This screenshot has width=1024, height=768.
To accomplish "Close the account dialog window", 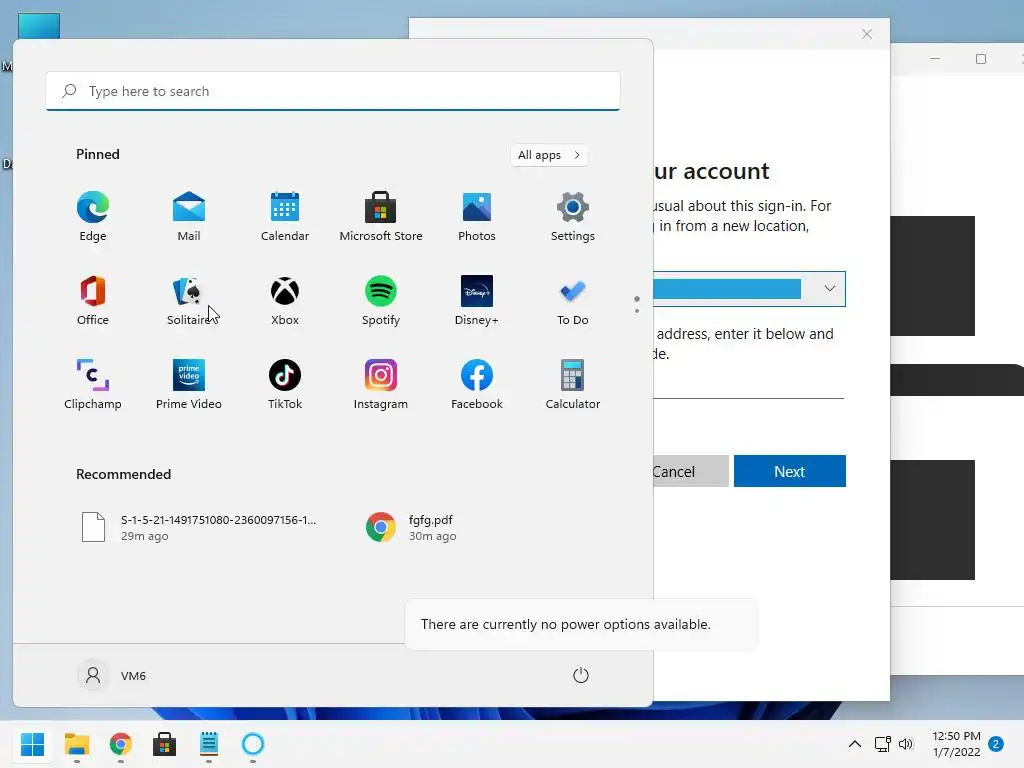I will tap(867, 34).
